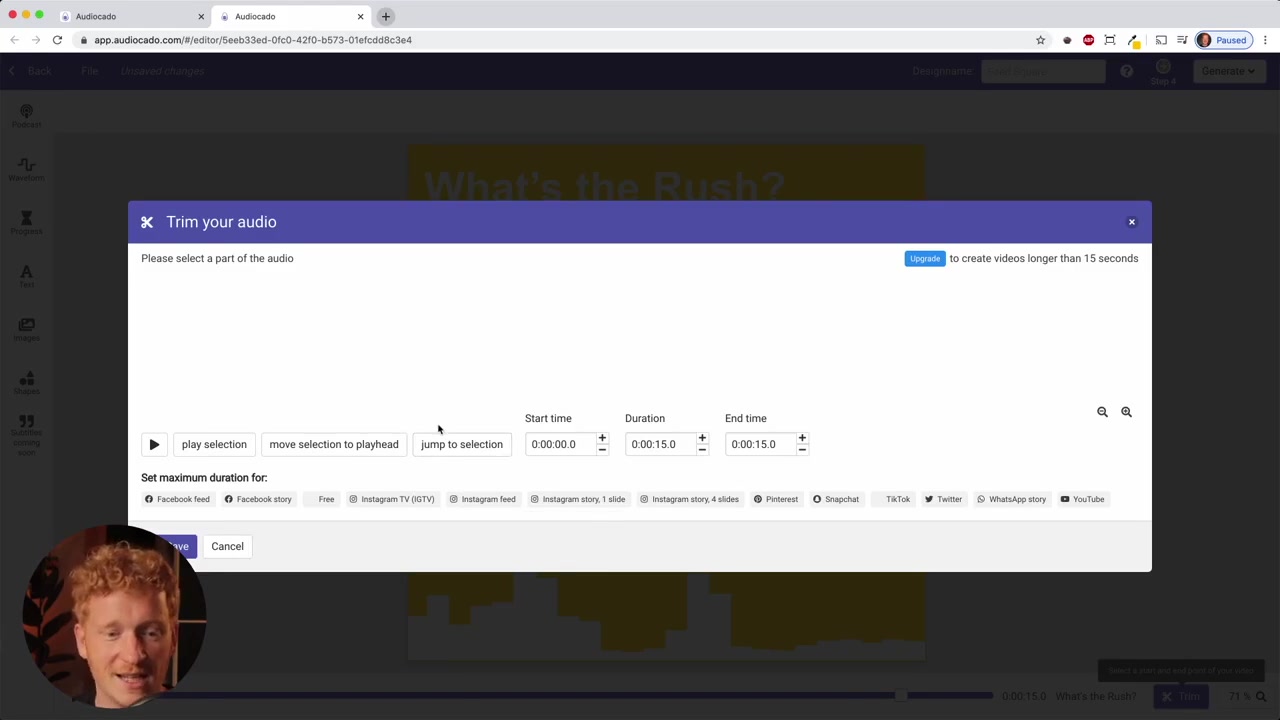Screen dimensions: 1280x720
Task: Open the File menu in editor
Action: (90, 71)
